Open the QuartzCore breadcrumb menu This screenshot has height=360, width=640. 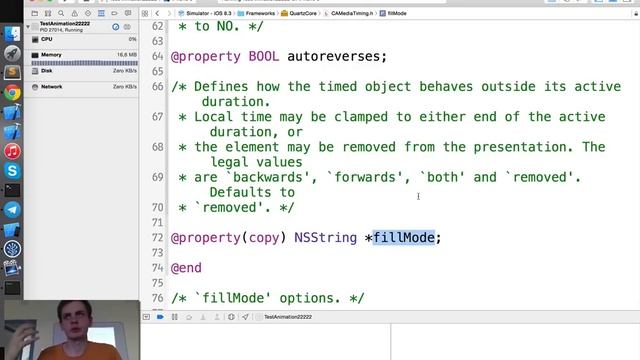[x=299, y=13]
